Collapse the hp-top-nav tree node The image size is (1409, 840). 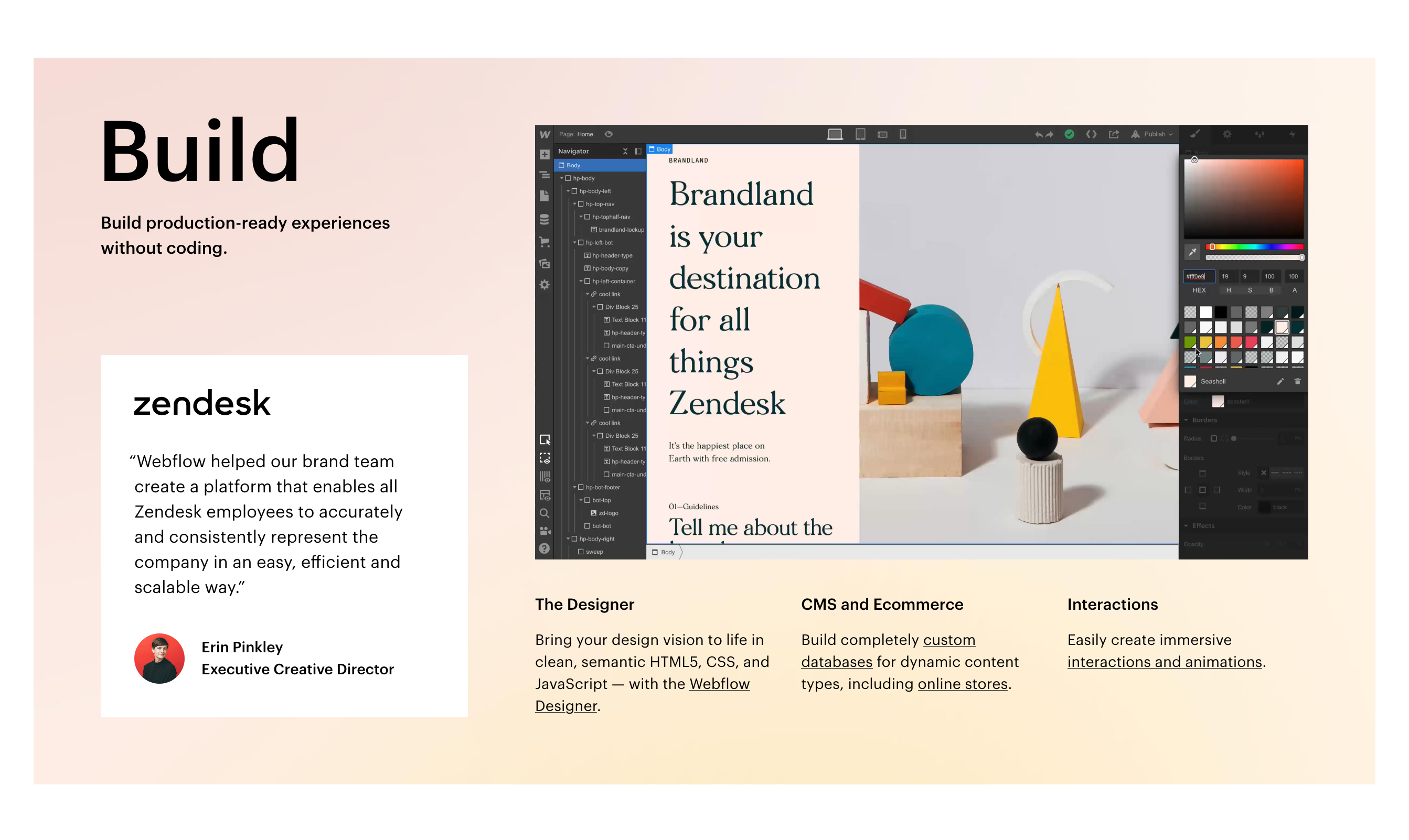point(574,204)
